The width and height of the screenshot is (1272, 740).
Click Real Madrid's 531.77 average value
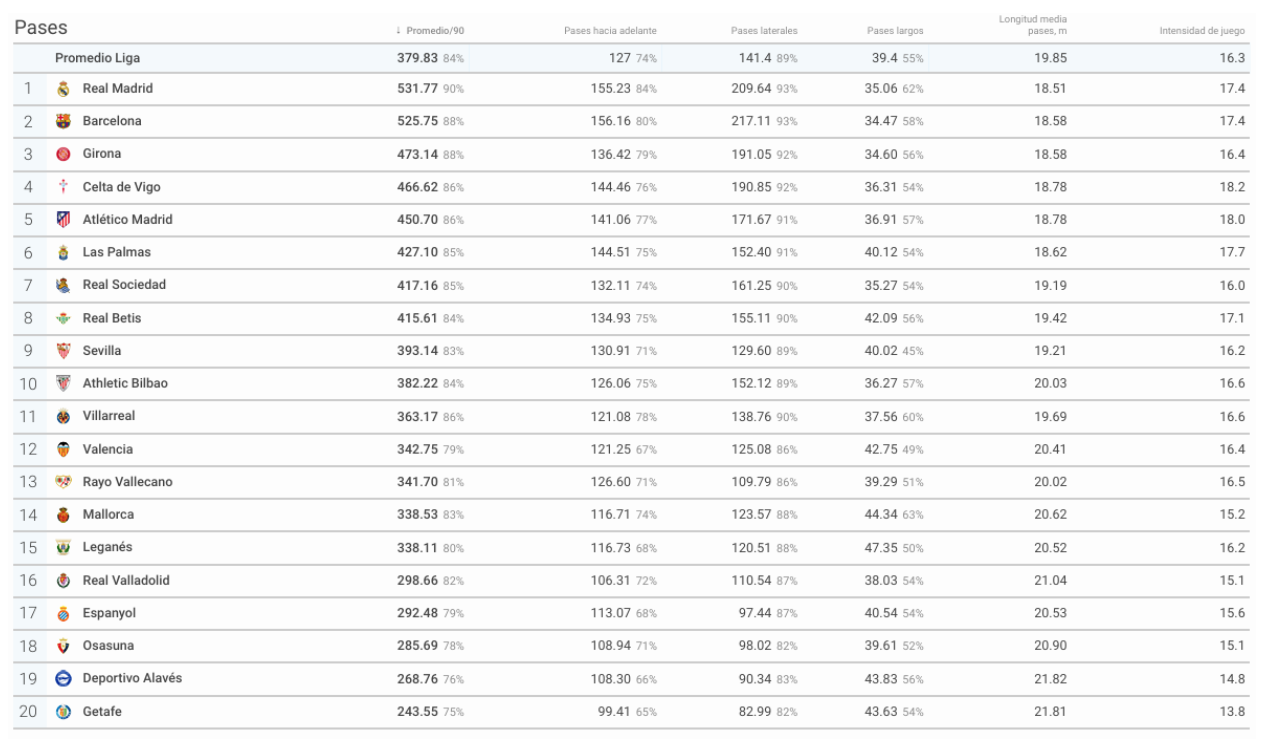(418, 89)
